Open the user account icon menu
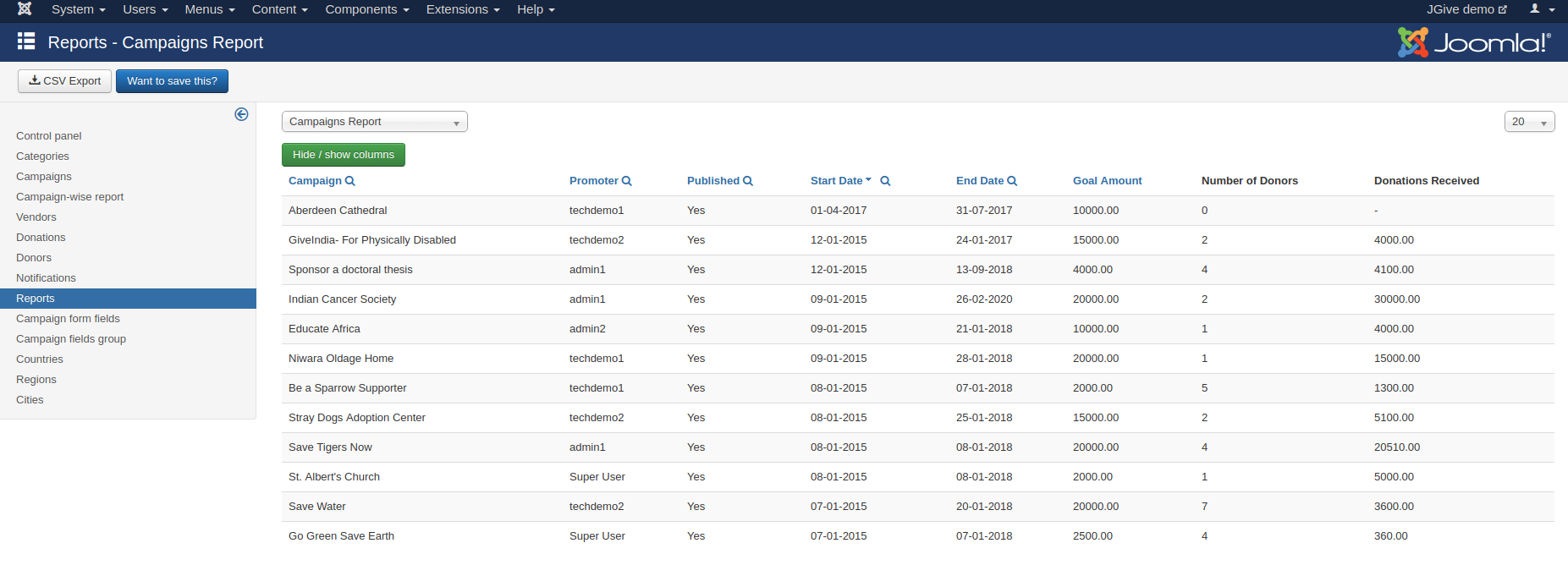The width and height of the screenshot is (1568, 587). pos(1541,9)
